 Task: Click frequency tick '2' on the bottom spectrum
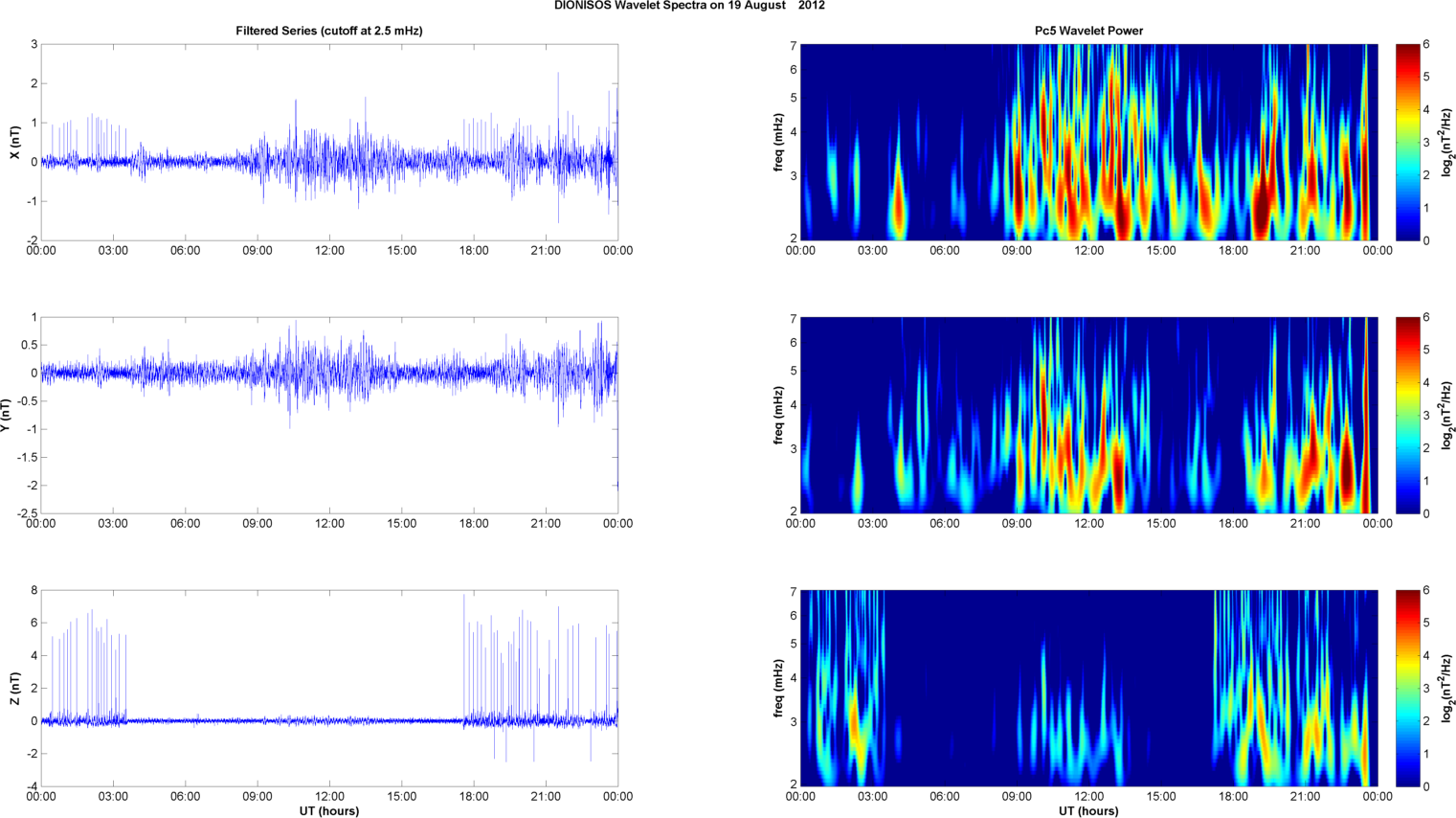(x=794, y=784)
